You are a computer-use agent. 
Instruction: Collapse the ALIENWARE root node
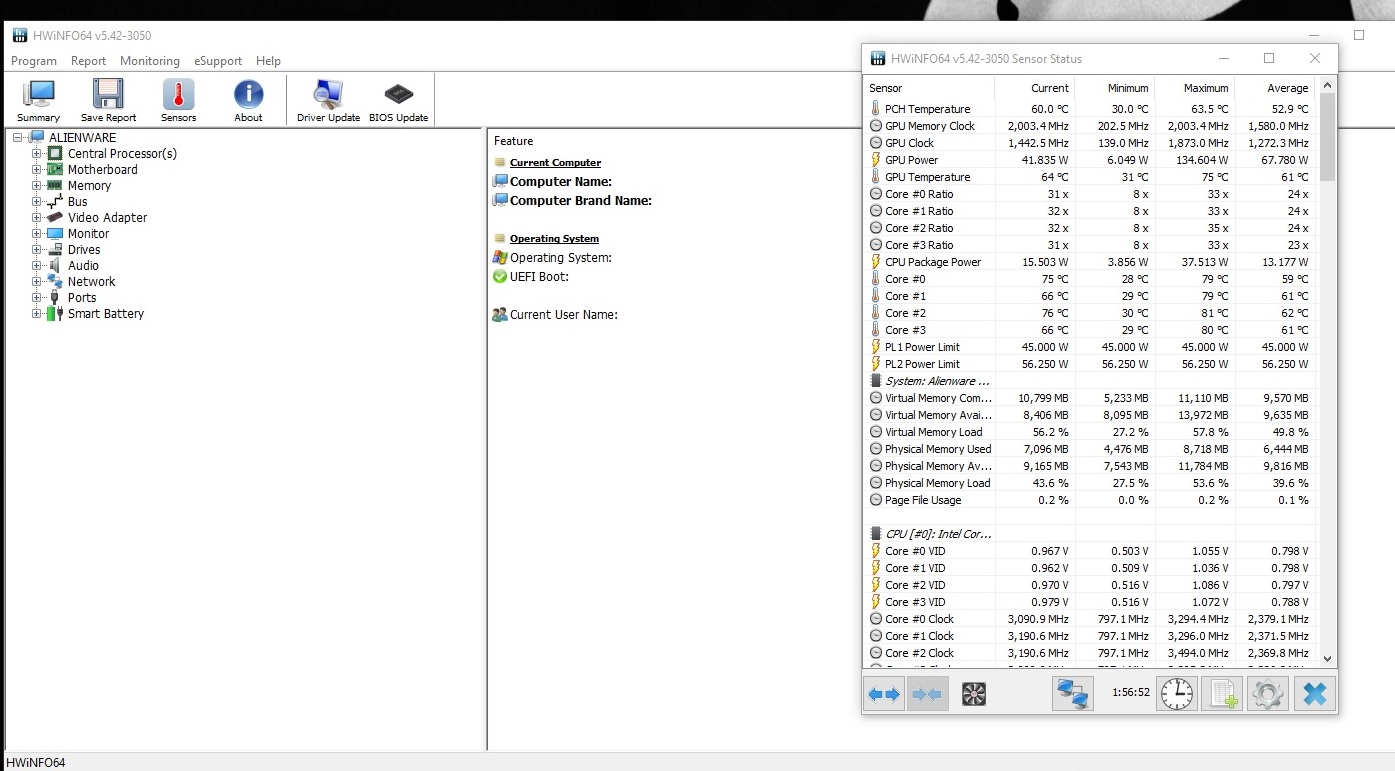(18, 138)
